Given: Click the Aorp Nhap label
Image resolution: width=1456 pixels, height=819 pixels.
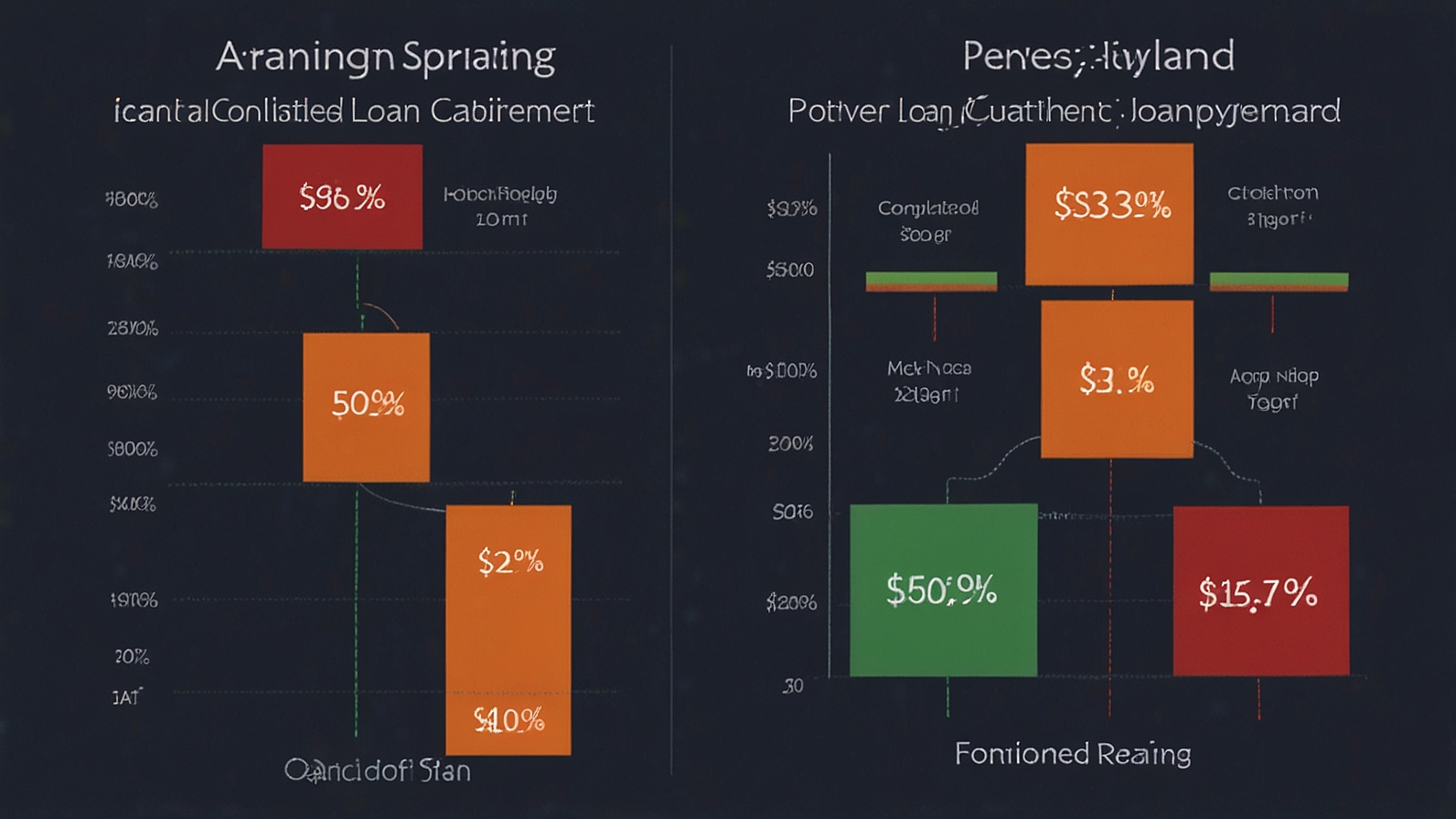Looking at the screenshot, I should (x=1274, y=388).
